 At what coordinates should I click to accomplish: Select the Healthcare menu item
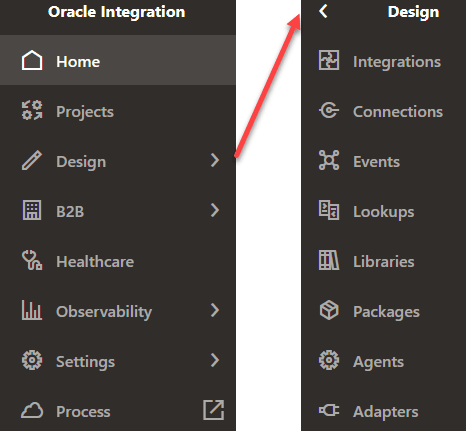coord(118,260)
